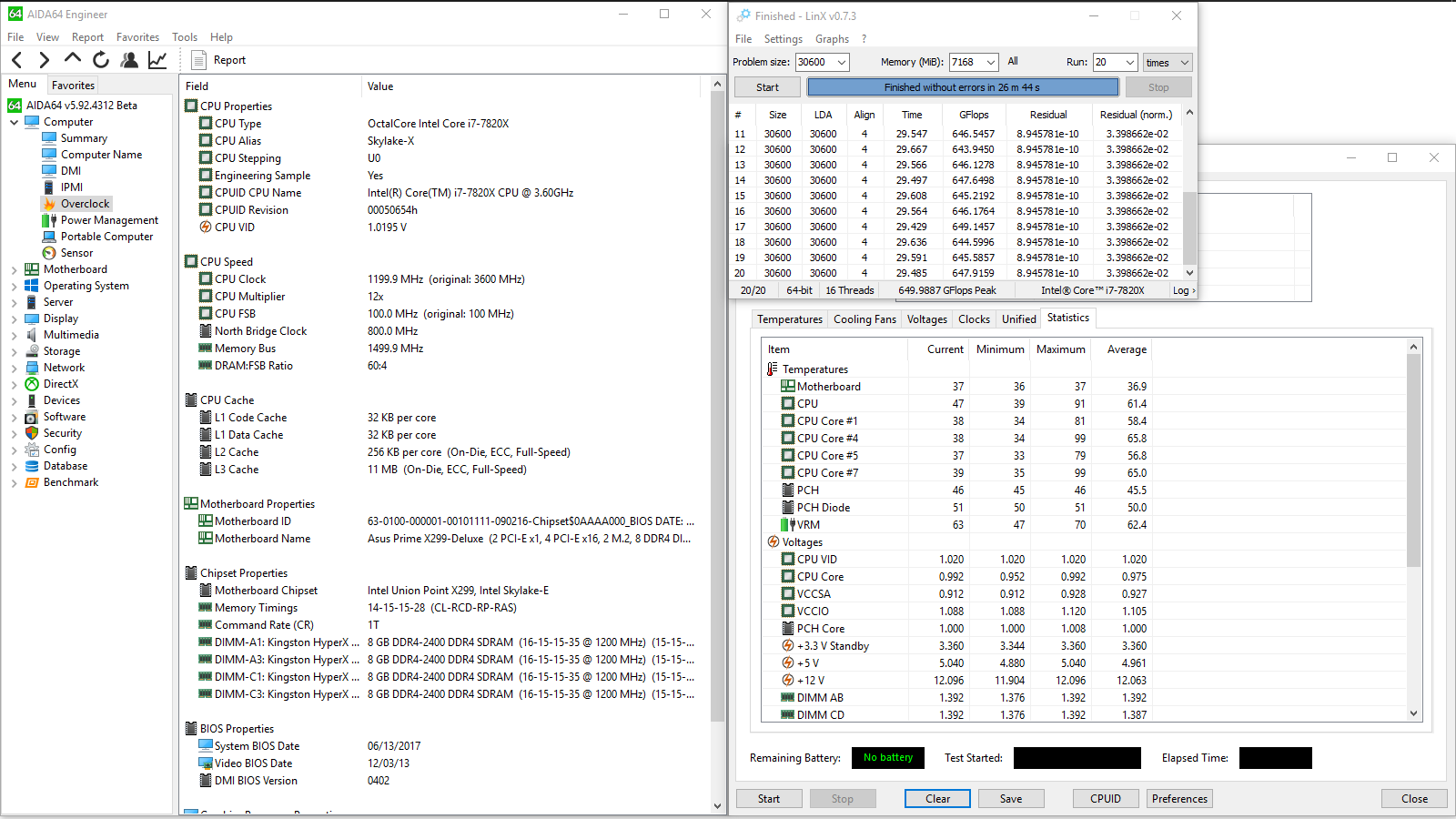Image resolution: width=1456 pixels, height=819 pixels.
Task: Click the Back arrow in AIDA64 toolbar
Action: point(17,60)
